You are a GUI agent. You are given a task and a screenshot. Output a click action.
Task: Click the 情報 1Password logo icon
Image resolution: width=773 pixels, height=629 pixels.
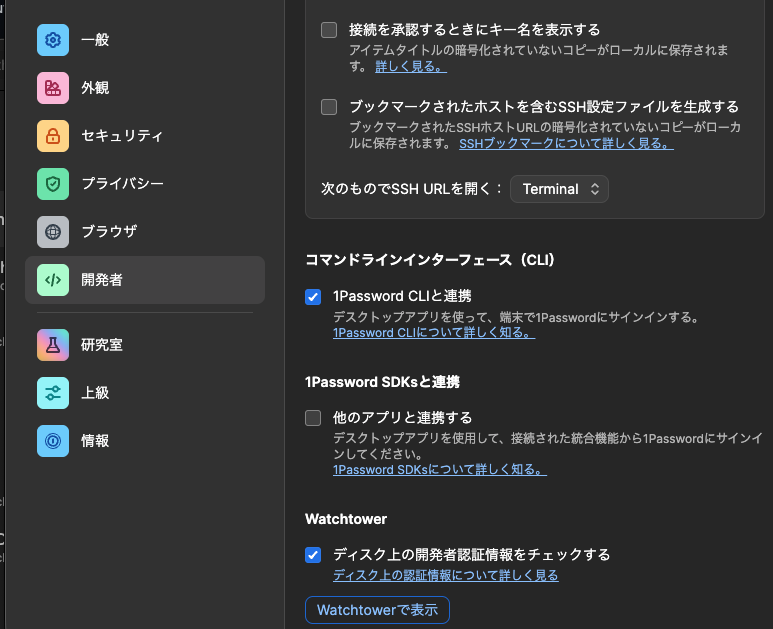point(53,441)
